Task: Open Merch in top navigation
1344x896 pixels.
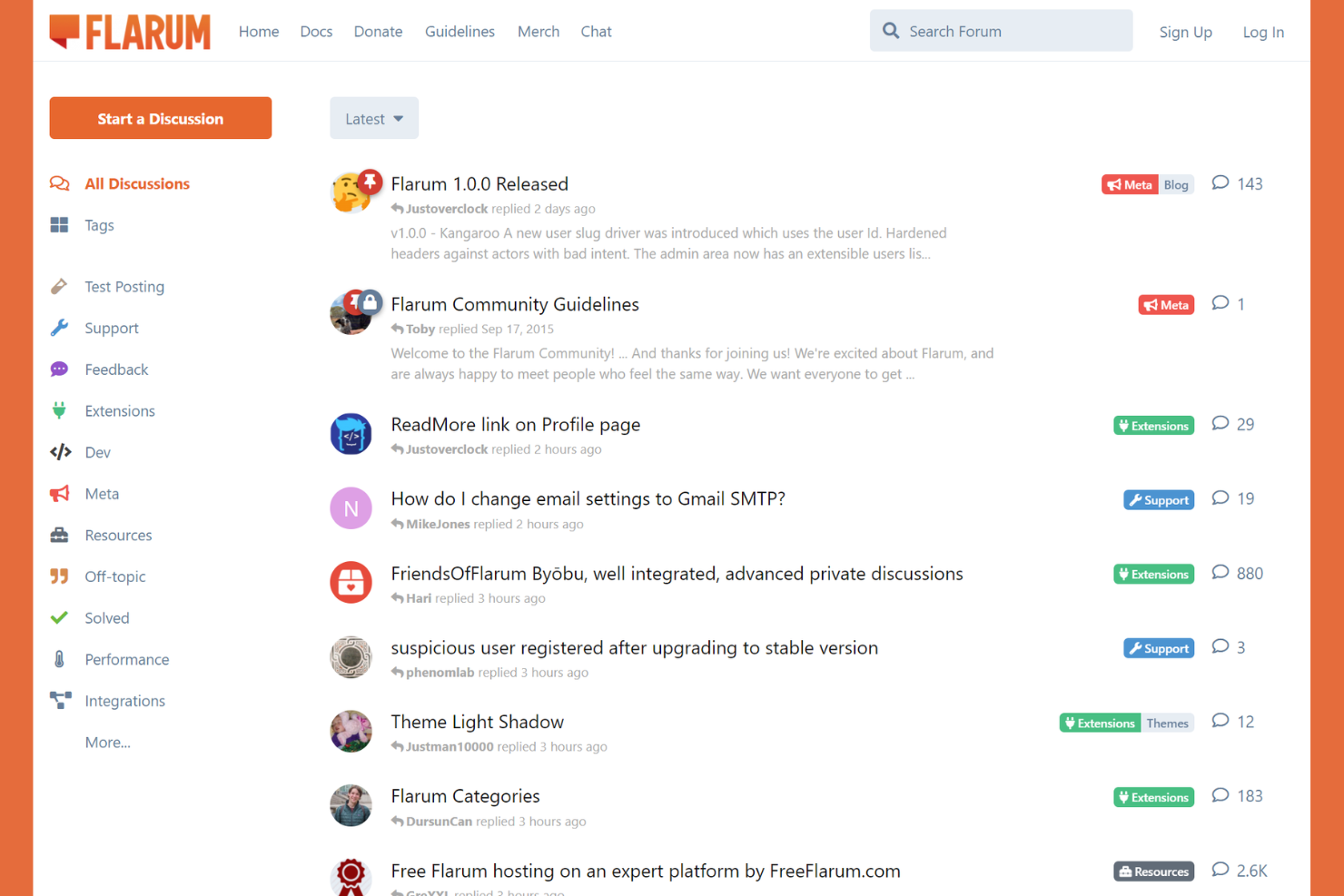Action: [539, 31]
